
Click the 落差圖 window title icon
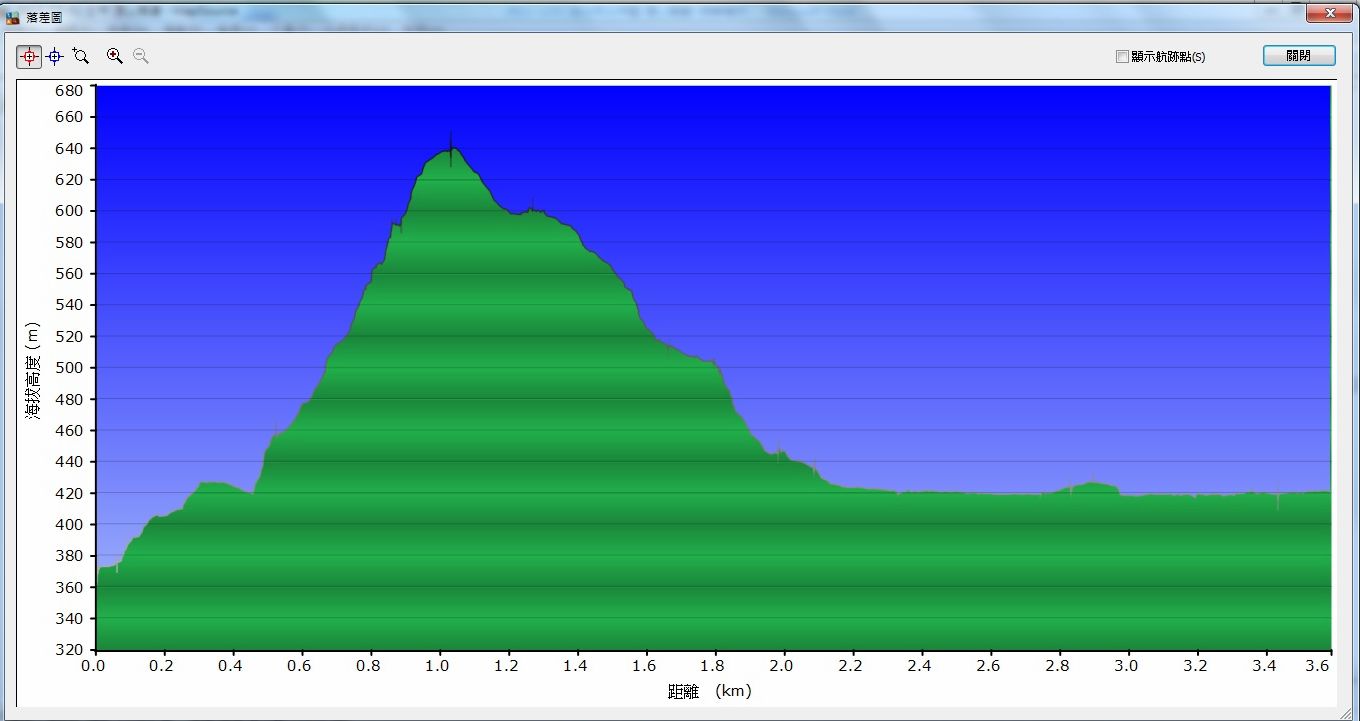pos(12,17)
